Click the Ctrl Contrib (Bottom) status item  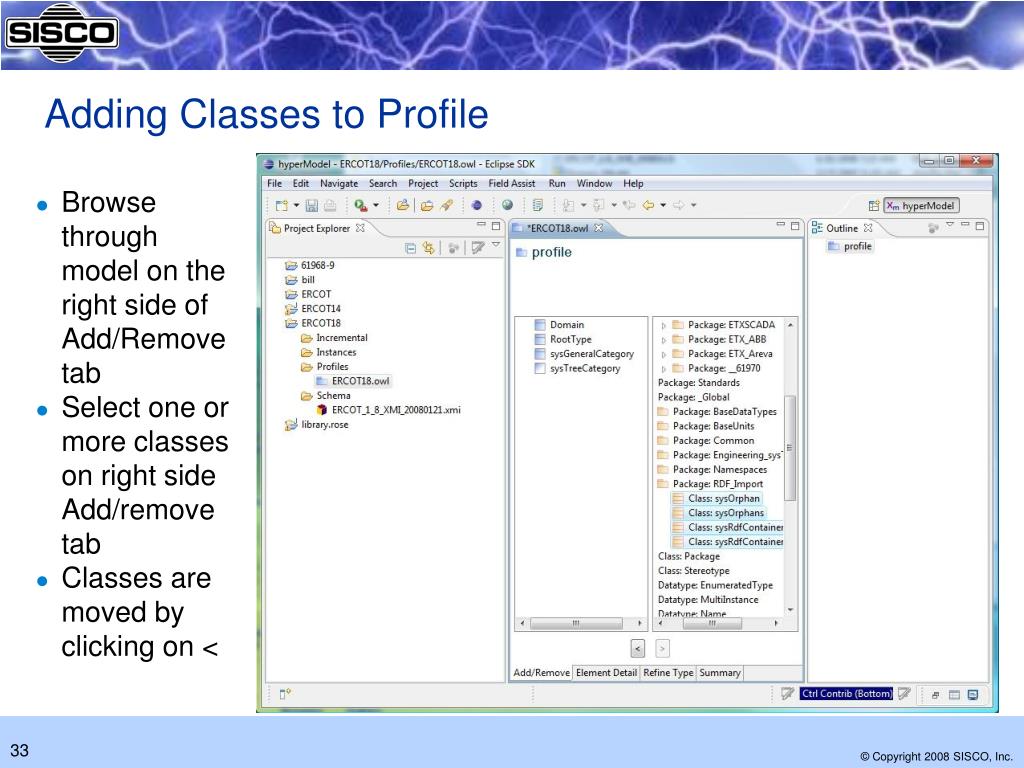coord(846,694)
